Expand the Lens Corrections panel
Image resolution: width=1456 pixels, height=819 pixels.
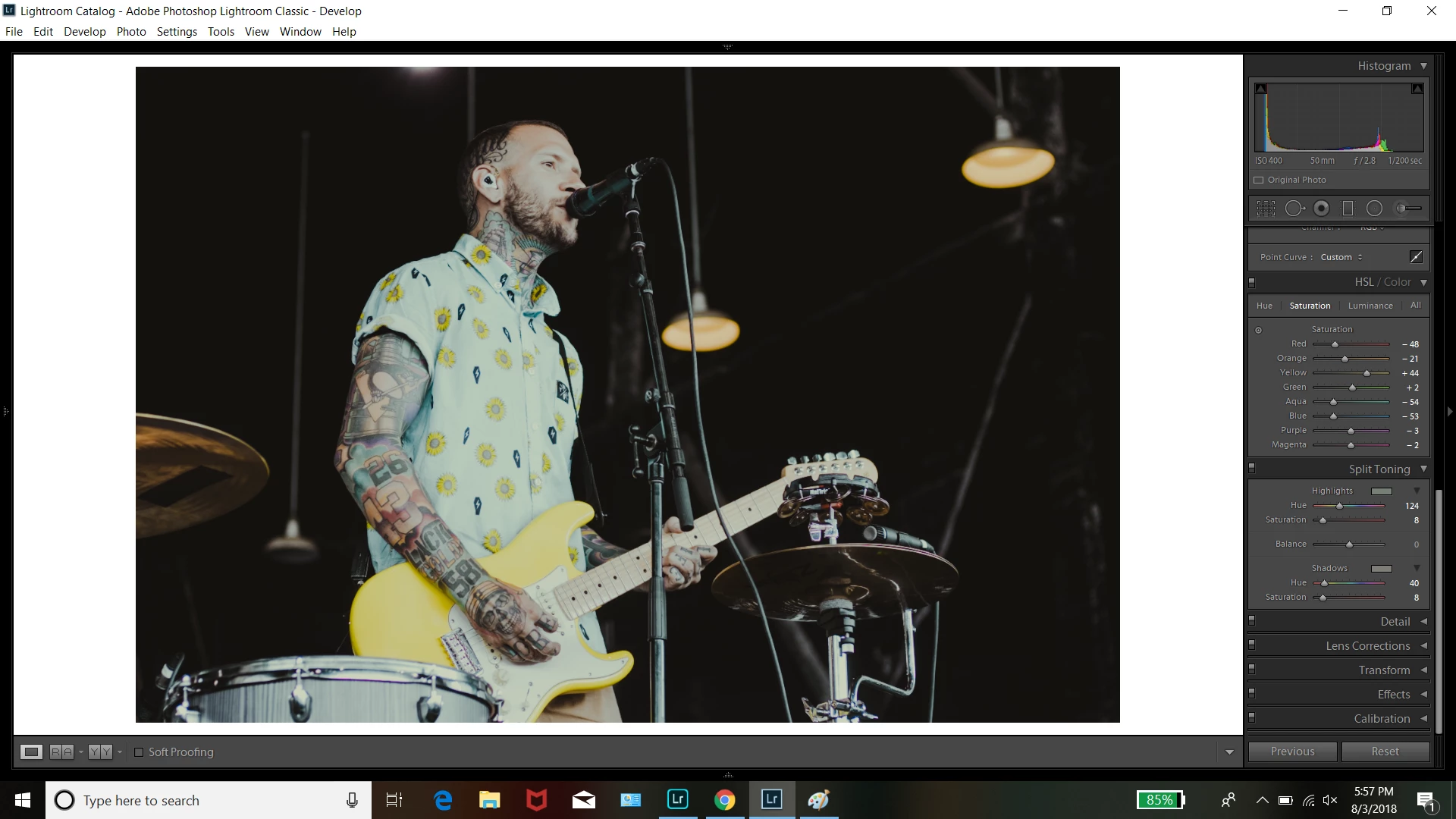click(x=1367, y=646)
